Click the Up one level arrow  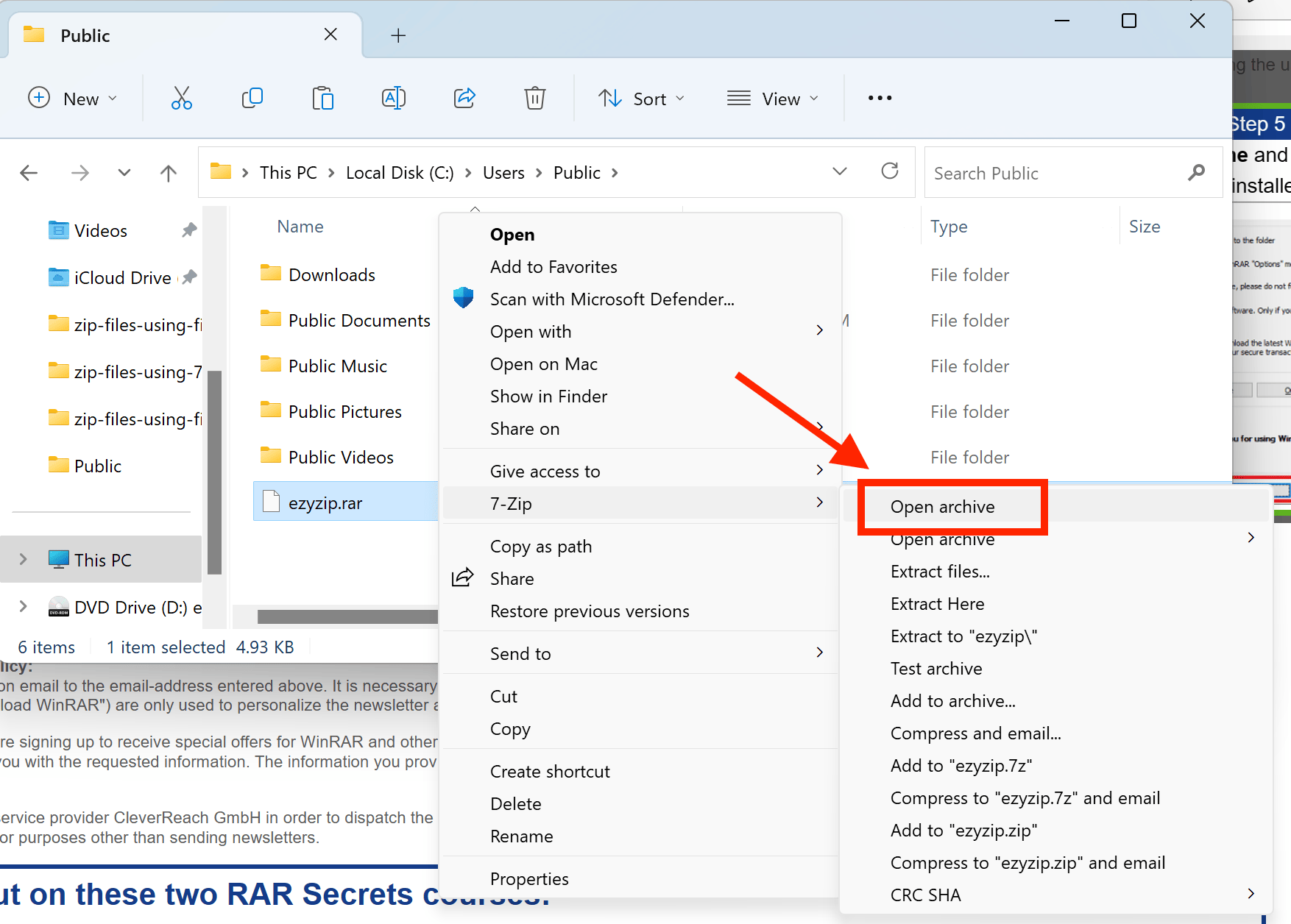coord(168,172)
